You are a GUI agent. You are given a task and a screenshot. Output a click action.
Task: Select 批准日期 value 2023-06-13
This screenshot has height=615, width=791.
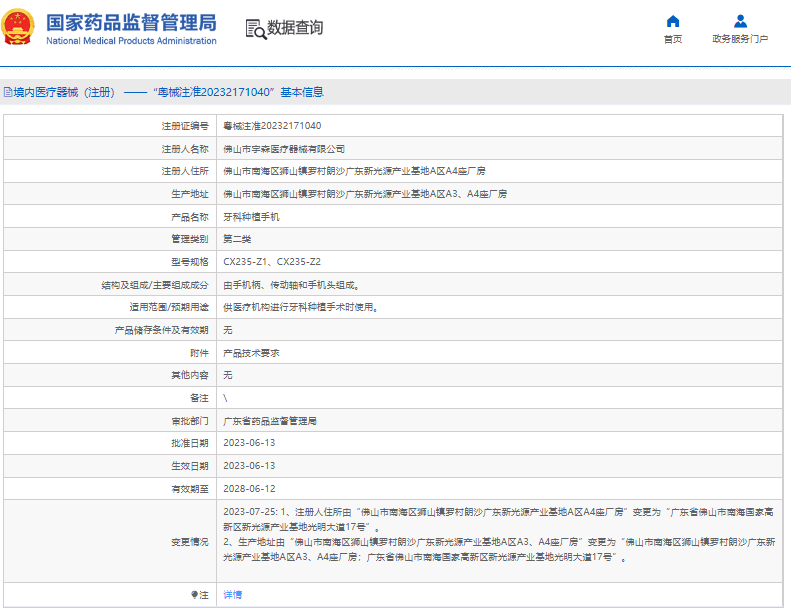coord(249,443)
